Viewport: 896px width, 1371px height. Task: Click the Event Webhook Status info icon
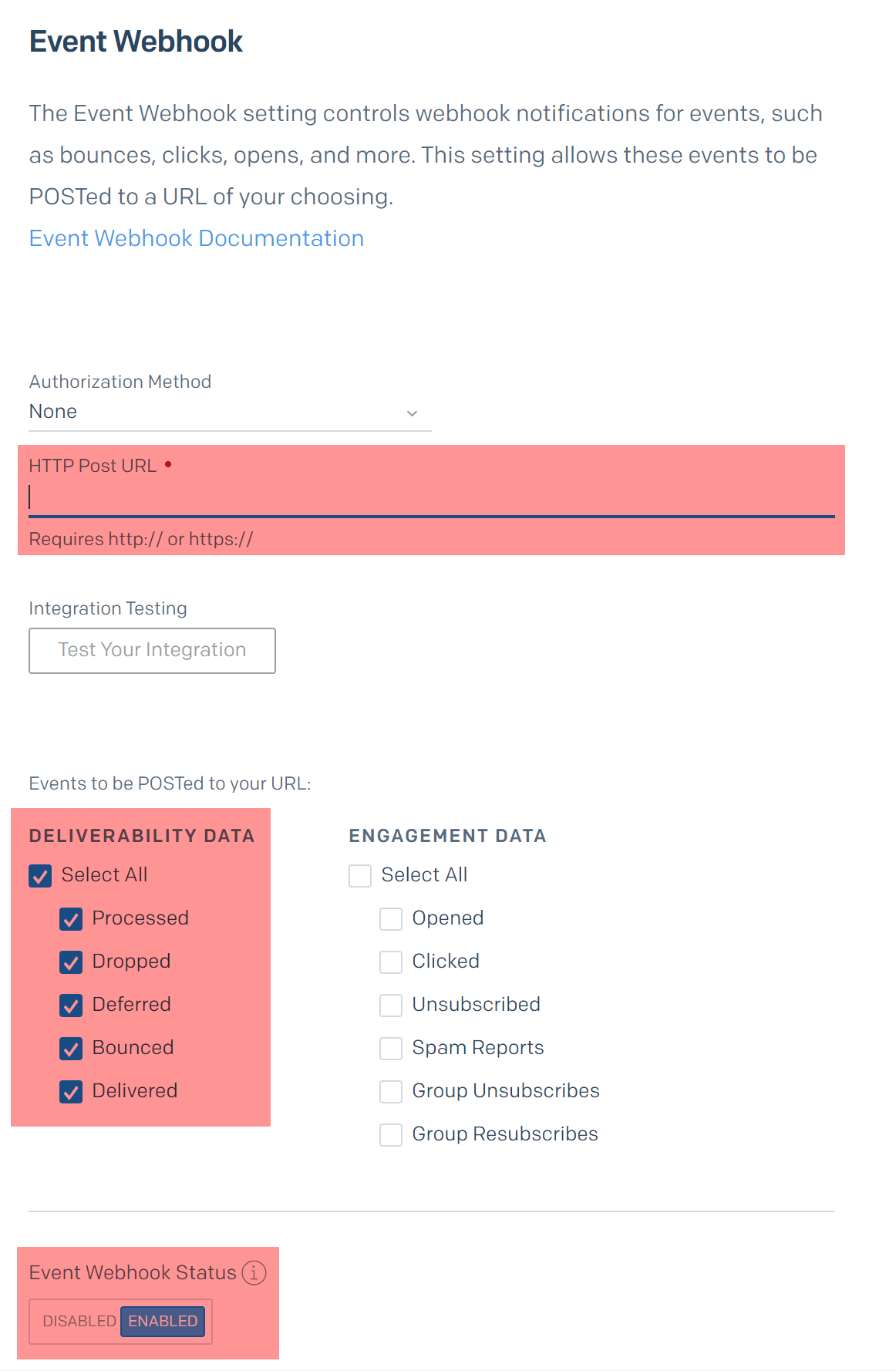click(x=254, y=1272)
